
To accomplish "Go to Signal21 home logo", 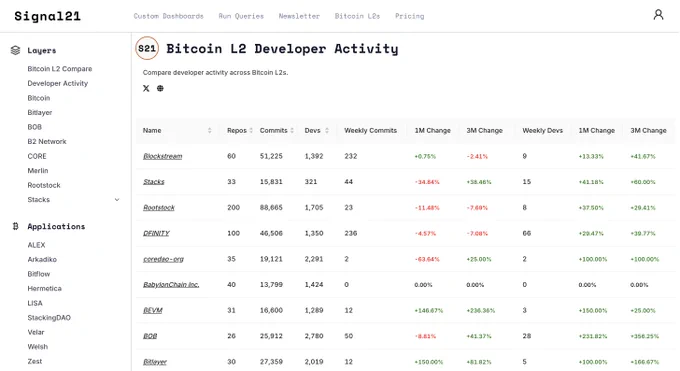I will 47,16.
